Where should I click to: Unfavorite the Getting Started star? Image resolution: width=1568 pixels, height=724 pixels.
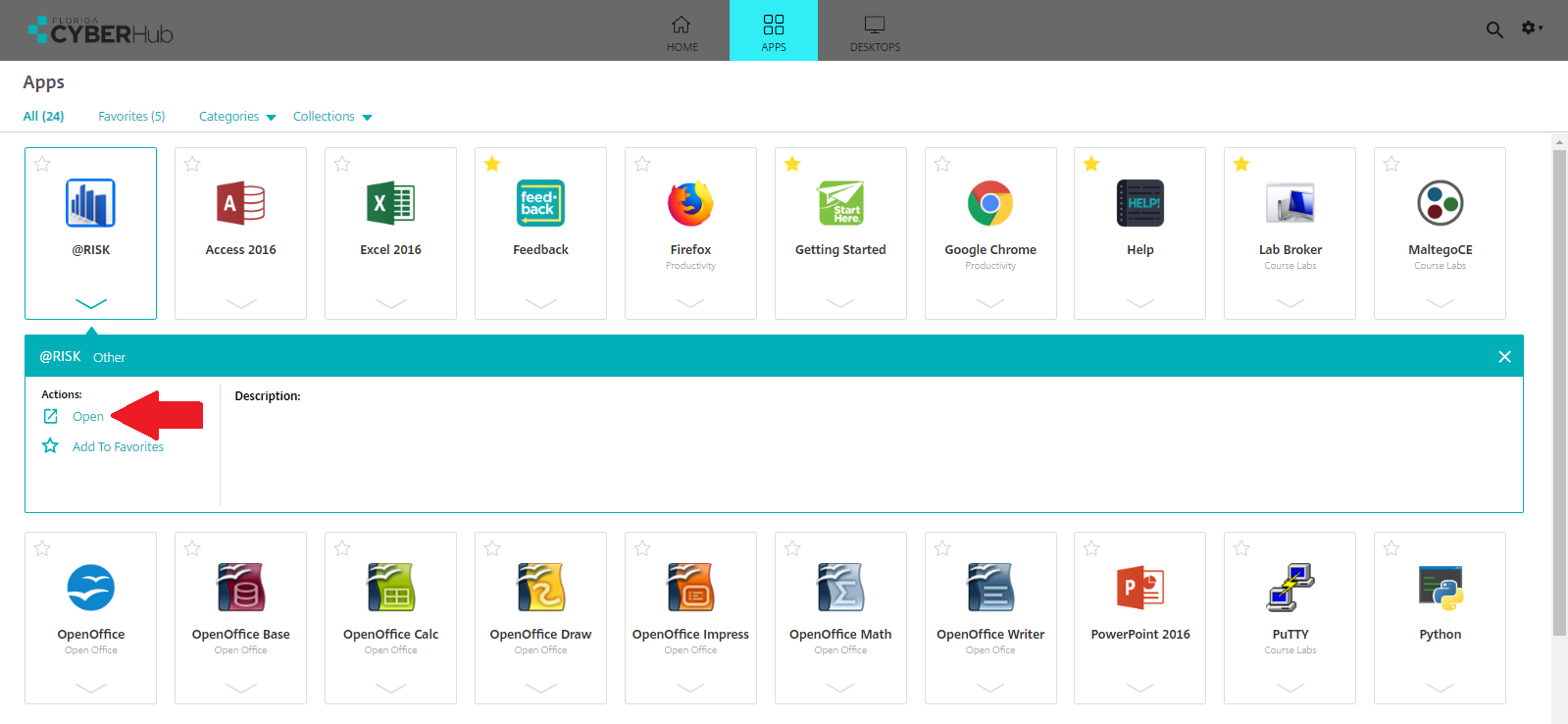(x=792, y=164)
